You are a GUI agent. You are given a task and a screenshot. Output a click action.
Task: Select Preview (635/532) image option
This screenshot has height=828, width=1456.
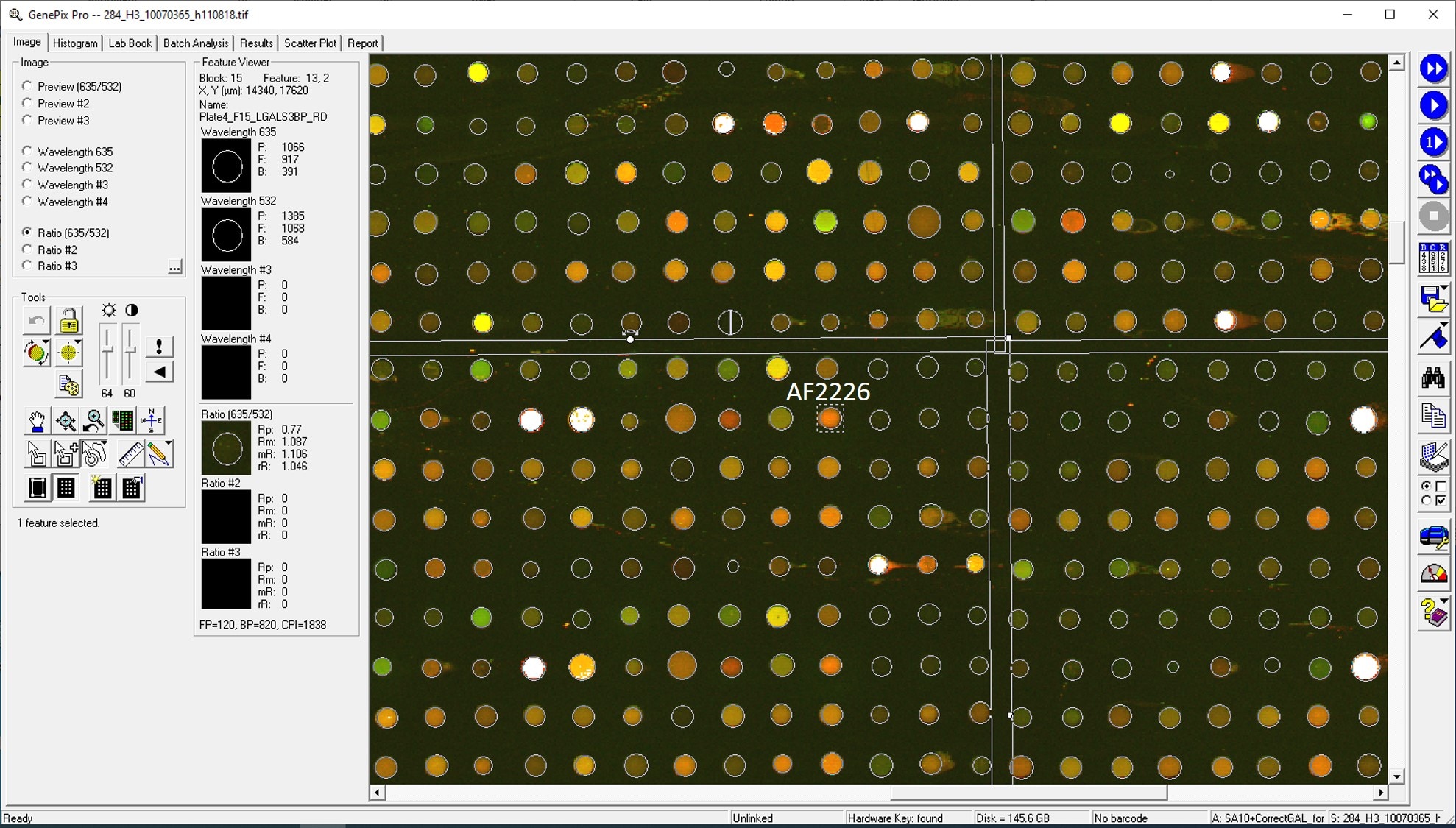pos(28,86)
